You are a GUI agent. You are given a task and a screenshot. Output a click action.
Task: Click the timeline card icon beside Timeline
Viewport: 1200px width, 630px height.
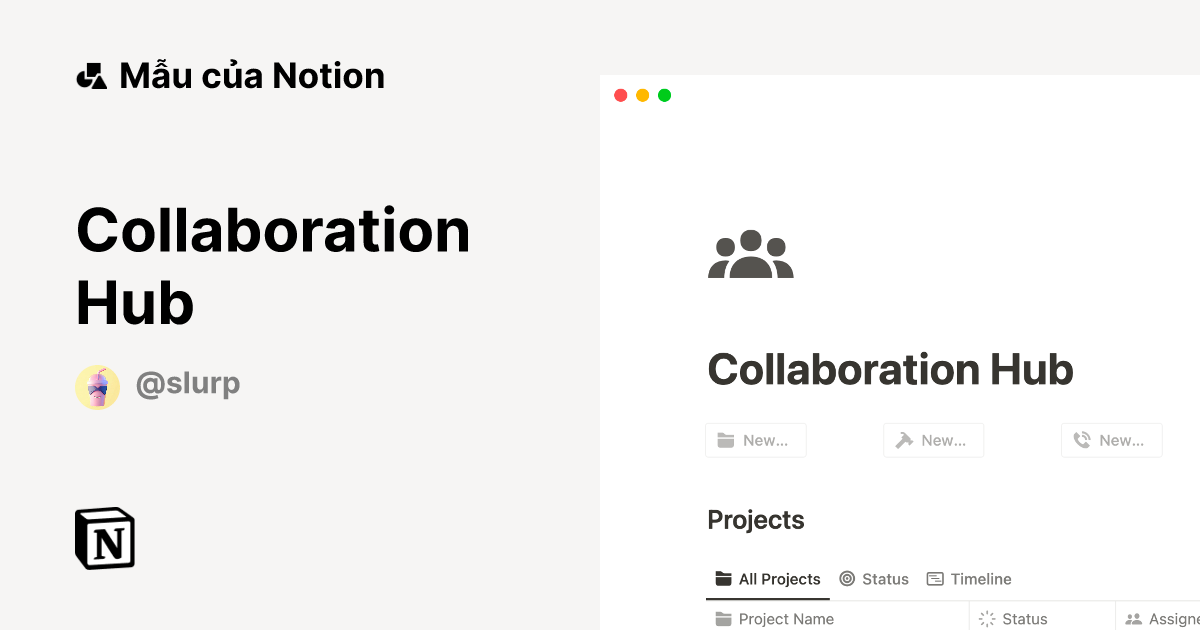[x=936, y=578]
